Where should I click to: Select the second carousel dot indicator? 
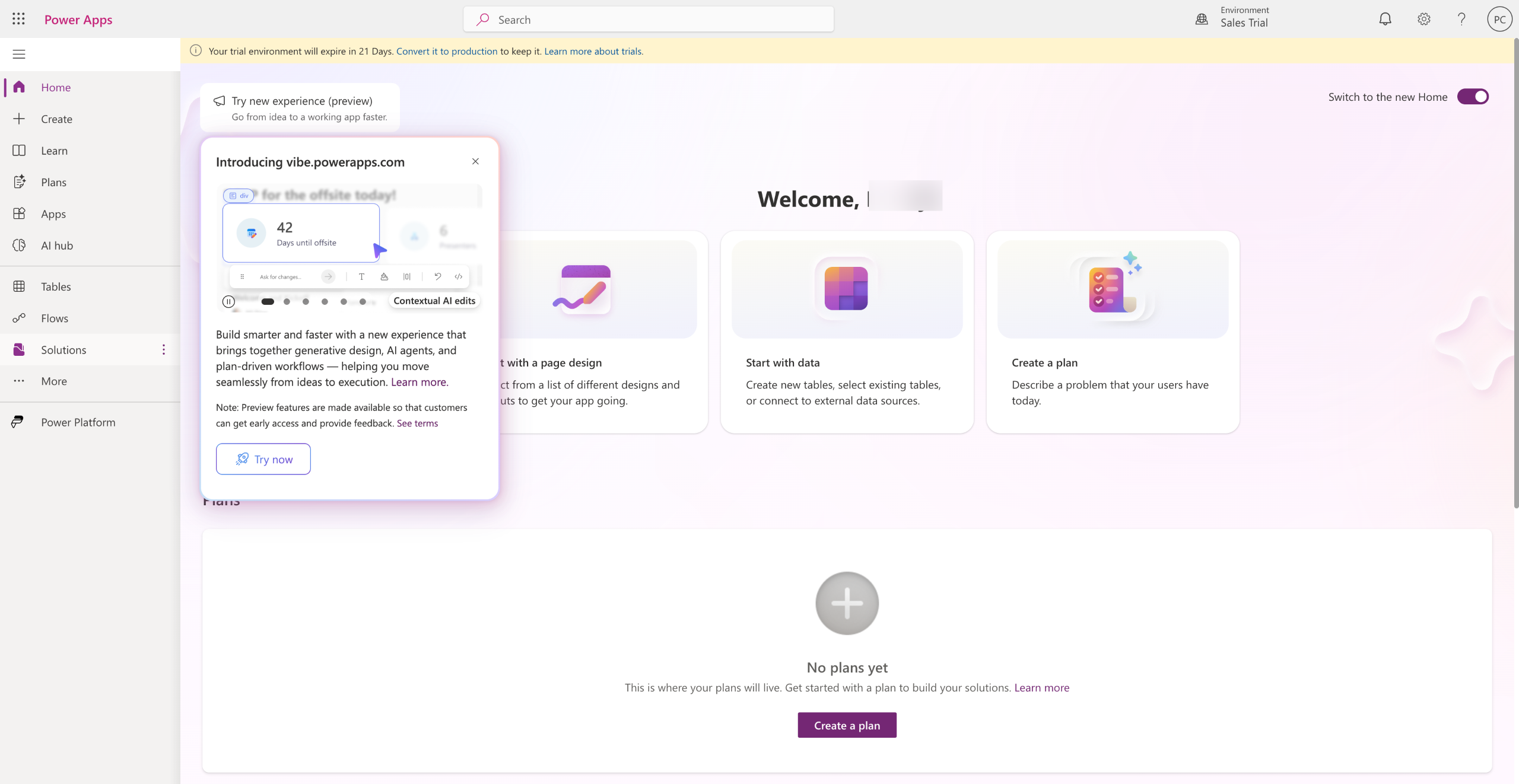click(x=287, y=301)
